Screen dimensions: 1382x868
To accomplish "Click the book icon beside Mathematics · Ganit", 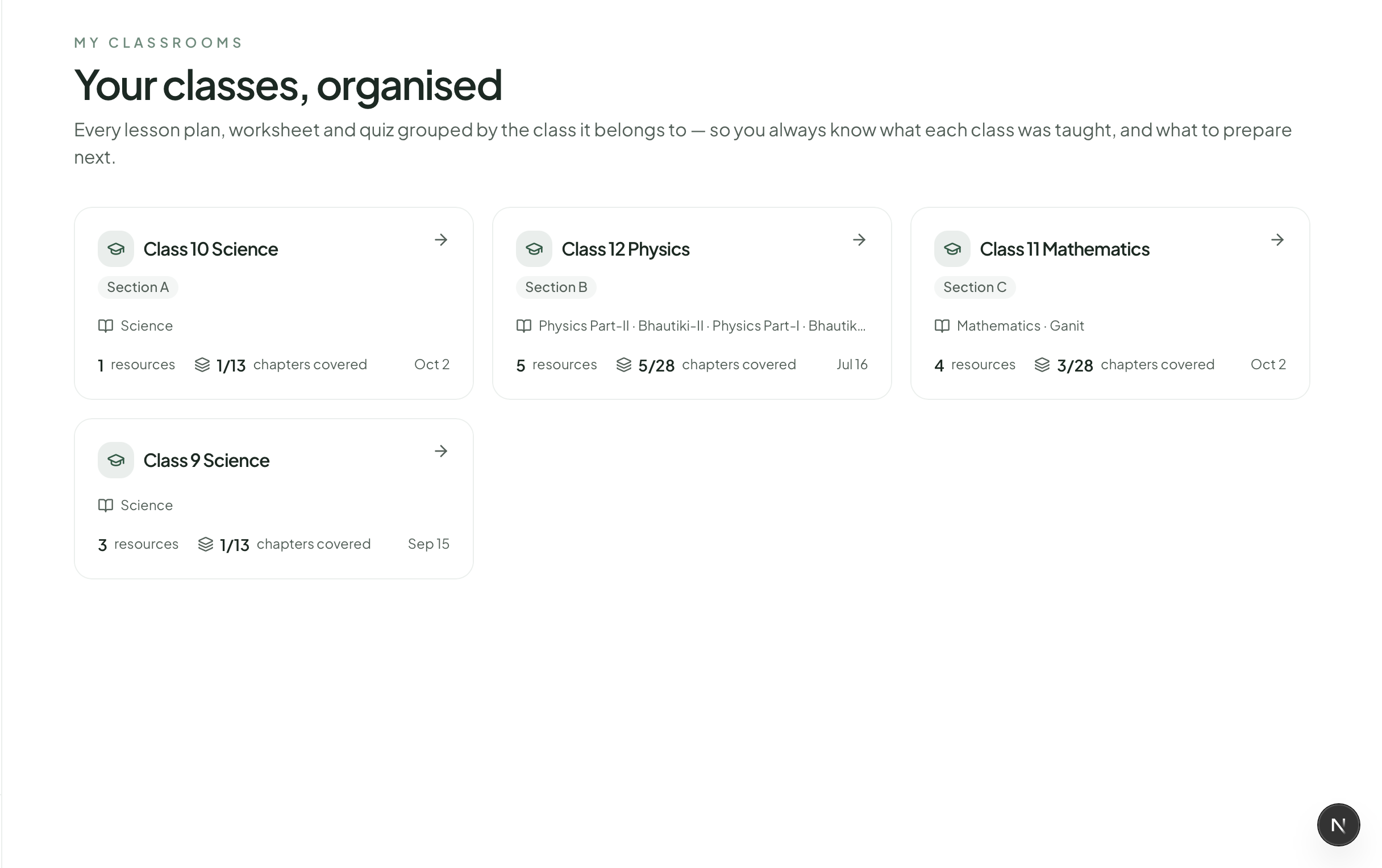I will point(942,326).
